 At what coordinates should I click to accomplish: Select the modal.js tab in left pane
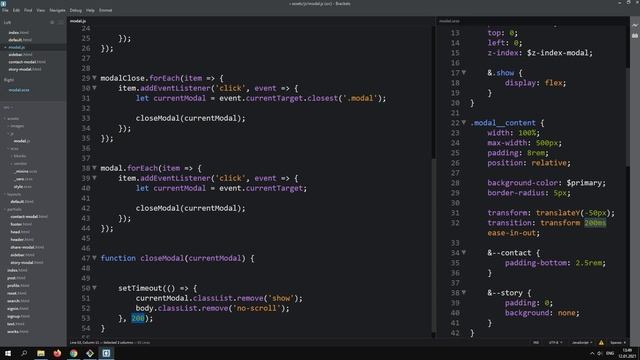[x=78, y=21]
